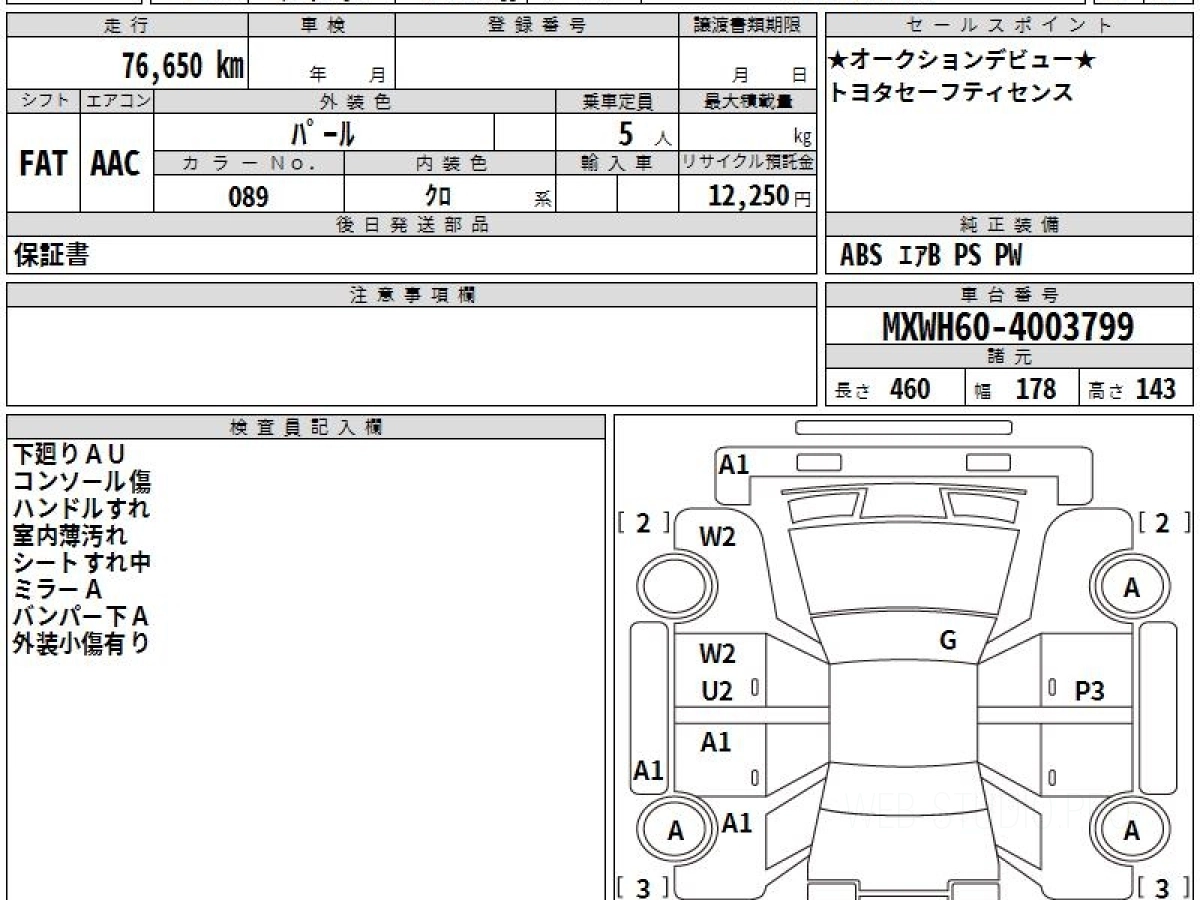The image size is (1200, 900).
Task: Click the 譲渡書類期限 header
Action: 747,26
